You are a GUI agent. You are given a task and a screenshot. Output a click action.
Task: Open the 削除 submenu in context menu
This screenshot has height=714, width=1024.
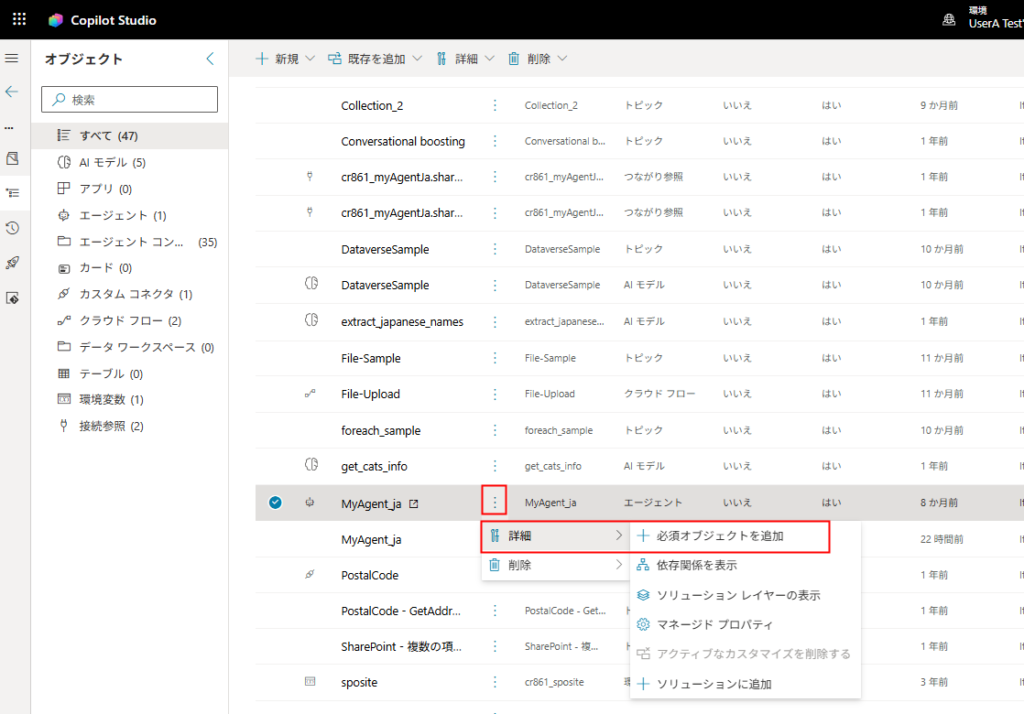[x=554, y=565]
